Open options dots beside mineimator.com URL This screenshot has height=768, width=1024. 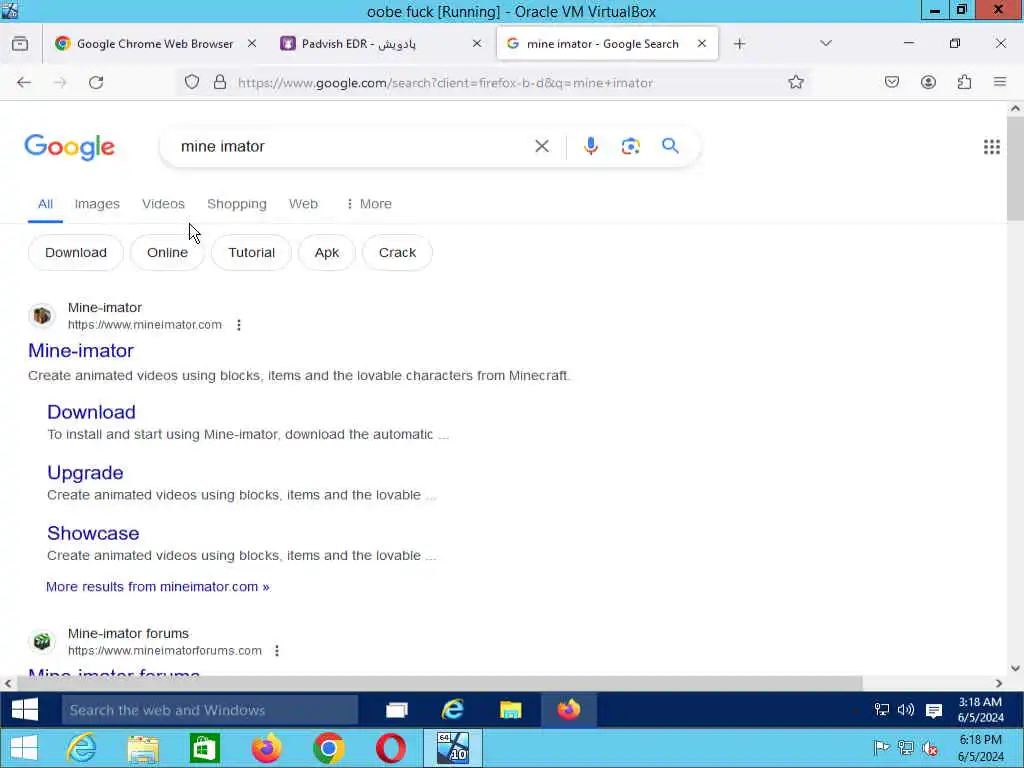[239, 325]
